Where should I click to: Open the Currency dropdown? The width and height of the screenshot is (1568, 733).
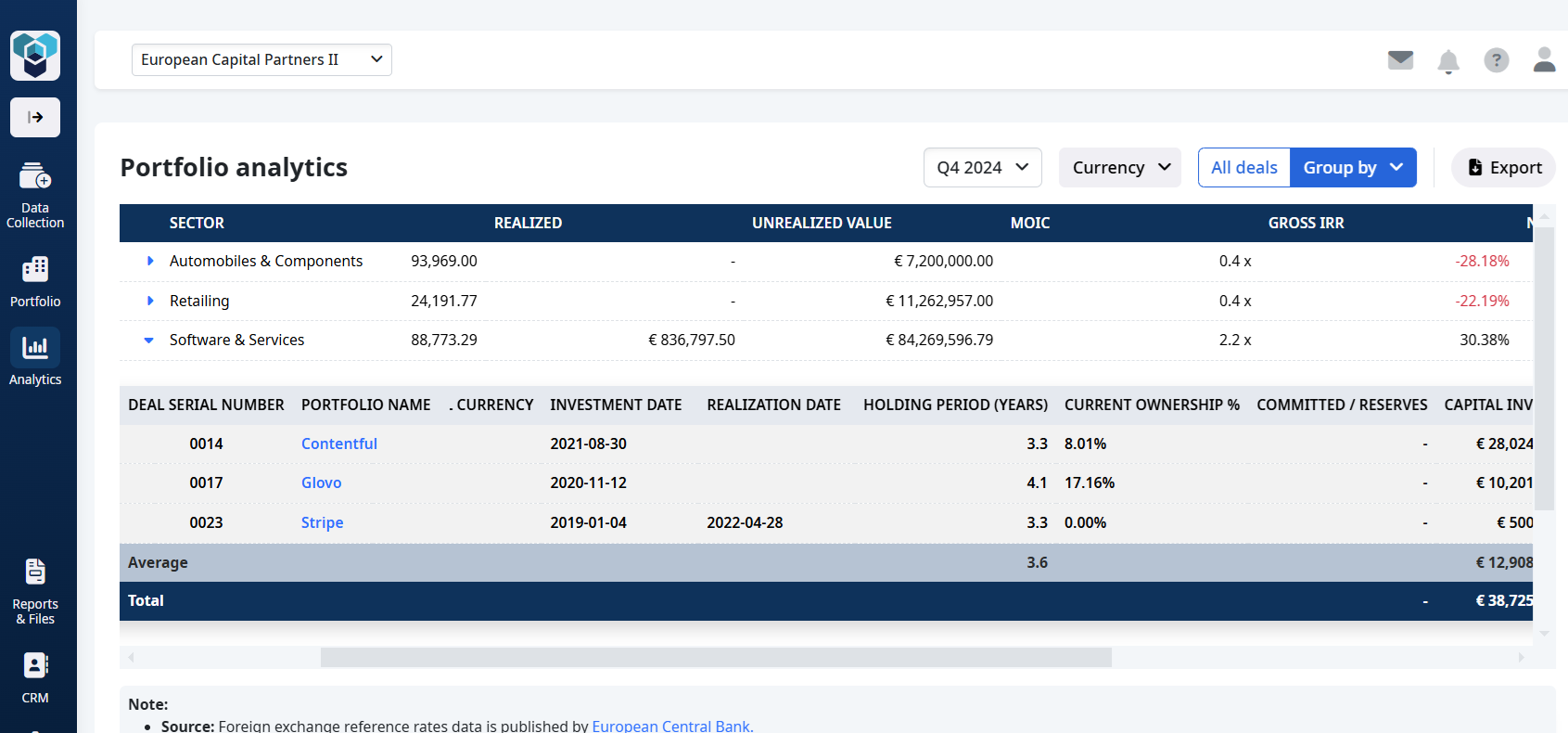(1119, 168)
